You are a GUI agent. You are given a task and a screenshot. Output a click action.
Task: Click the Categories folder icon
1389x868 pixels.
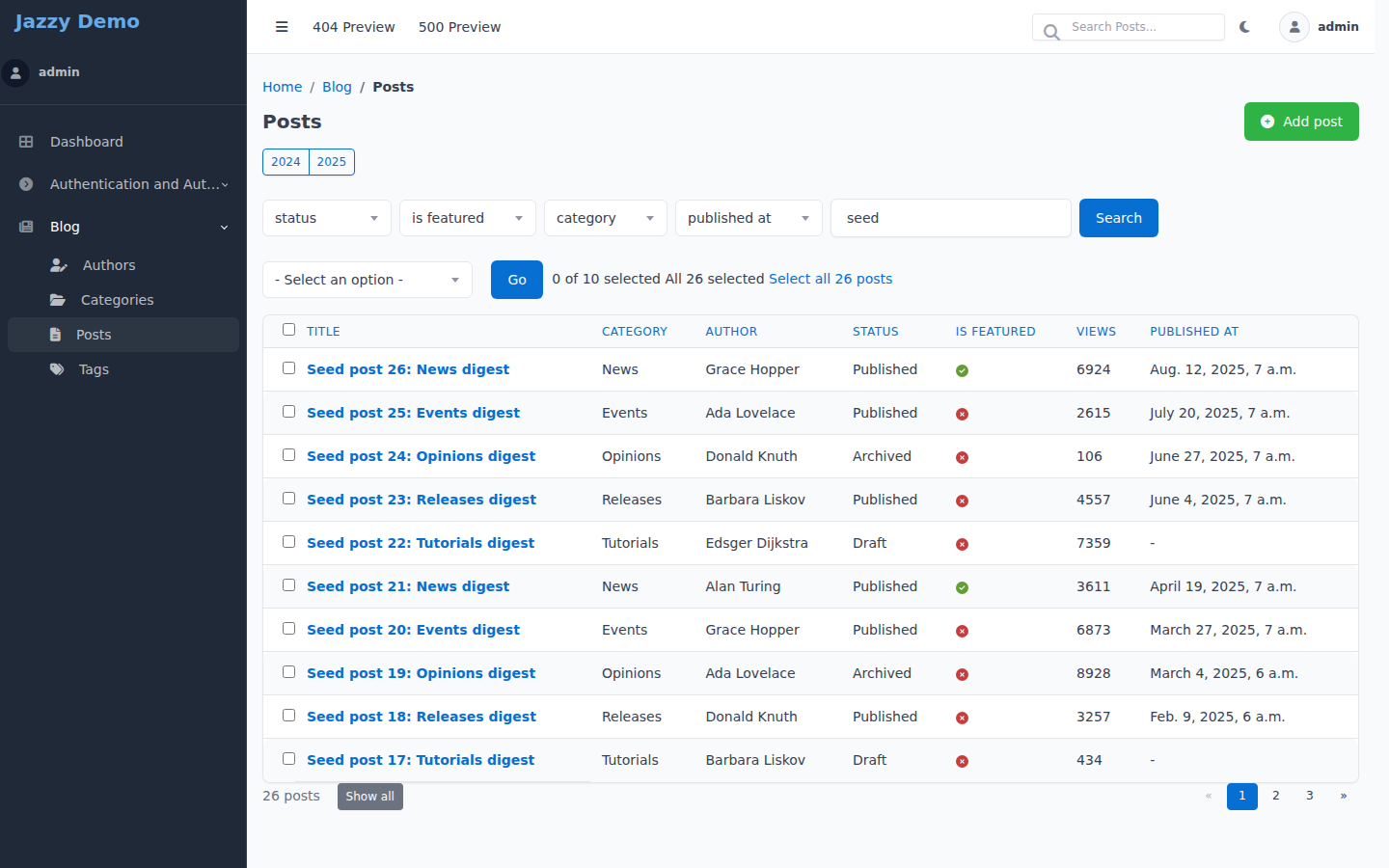tap(58, 300)
